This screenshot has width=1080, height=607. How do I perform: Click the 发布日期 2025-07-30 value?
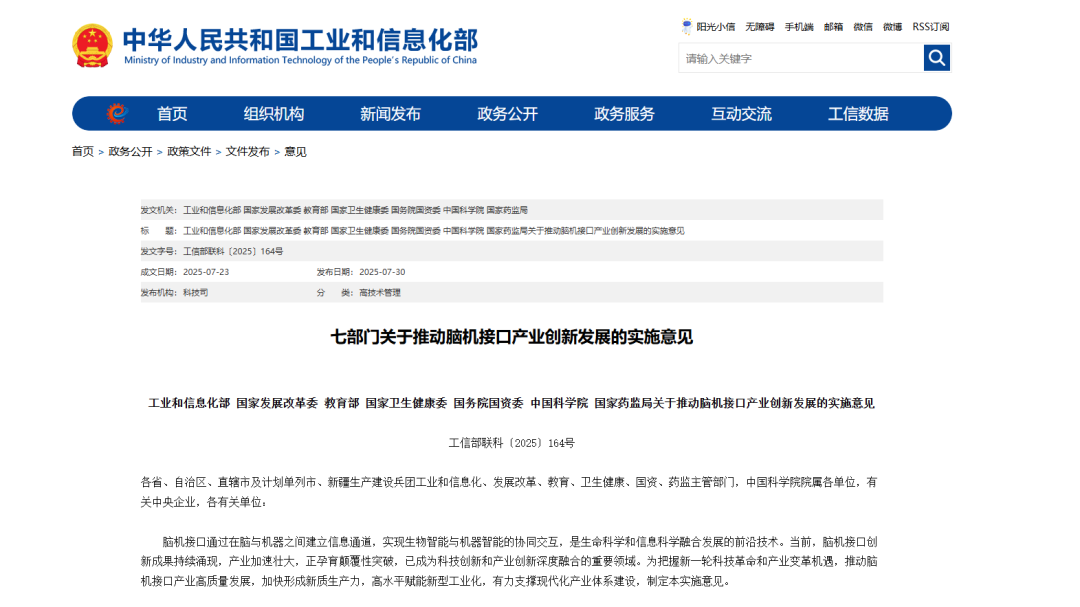coord(382,272)
